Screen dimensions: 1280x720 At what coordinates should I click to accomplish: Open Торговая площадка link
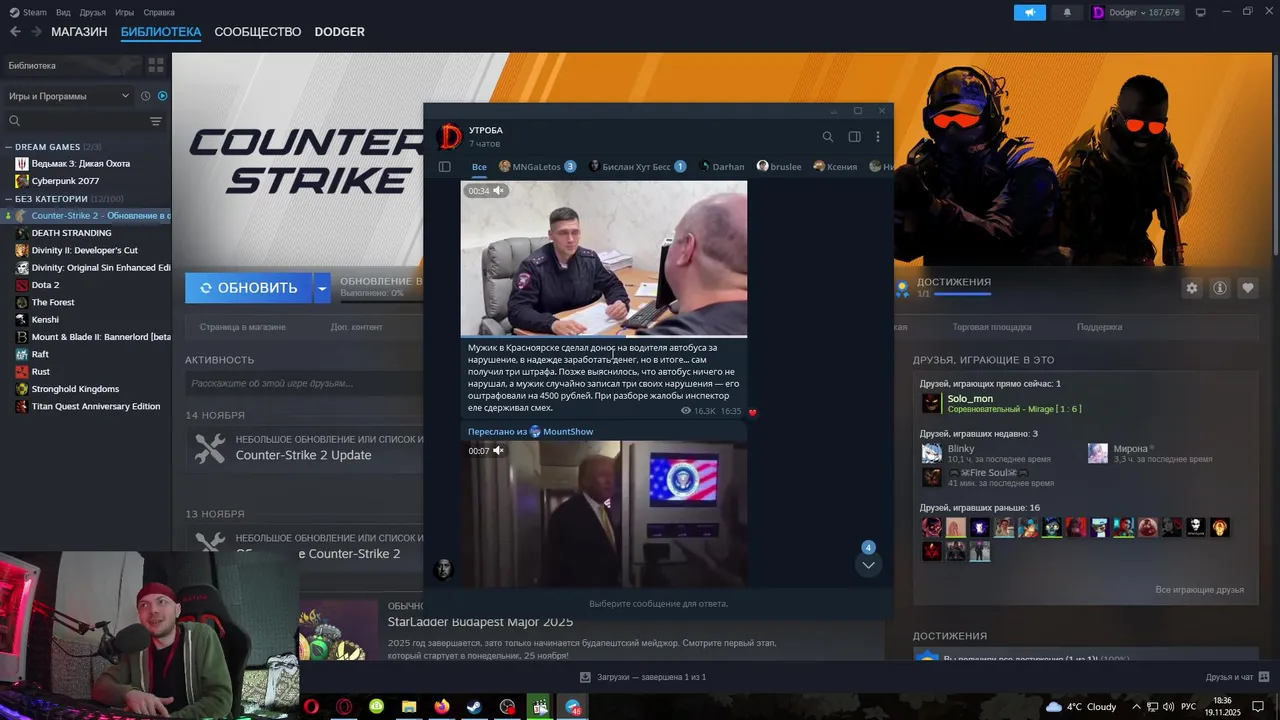tap(992, 327)
